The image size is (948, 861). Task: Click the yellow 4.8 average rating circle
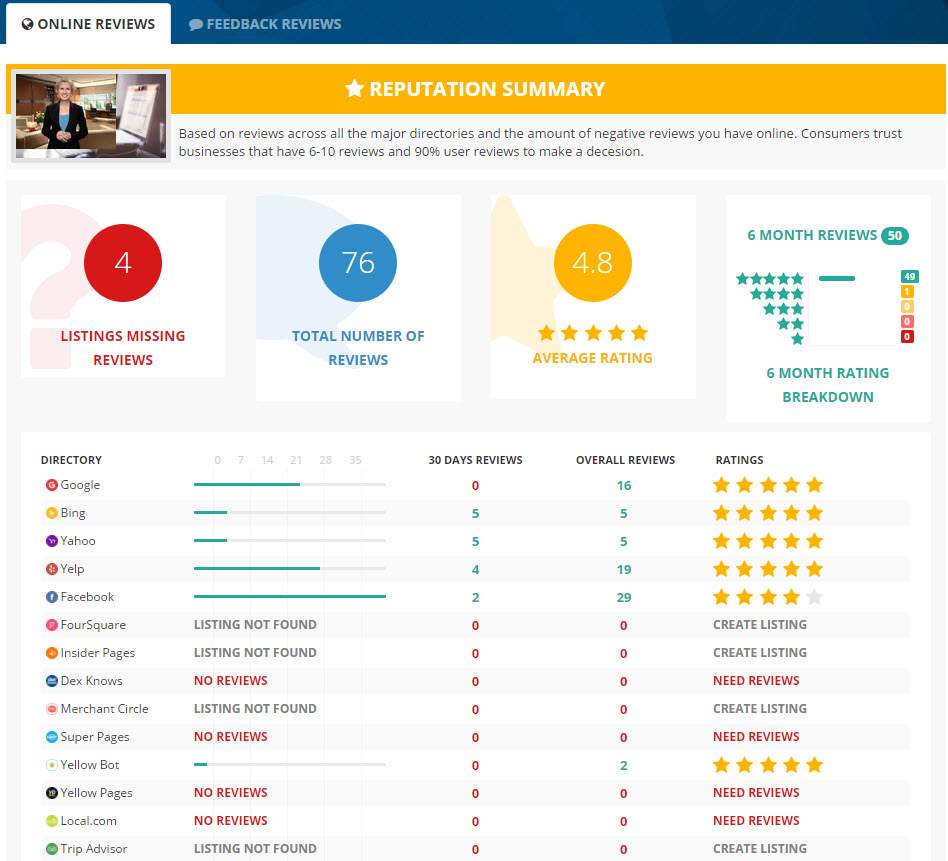[x=592, y=263]
